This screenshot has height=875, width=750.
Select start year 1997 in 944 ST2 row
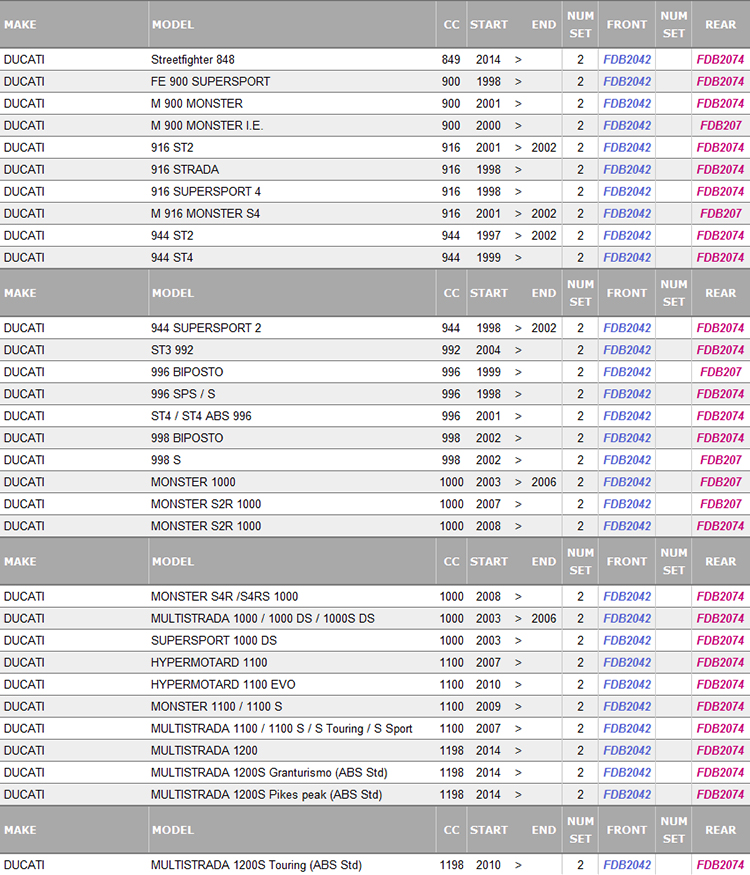tap(488, 235)
